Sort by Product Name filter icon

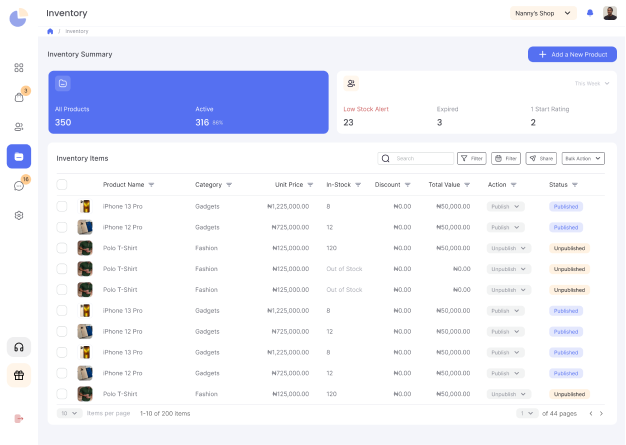151,185
